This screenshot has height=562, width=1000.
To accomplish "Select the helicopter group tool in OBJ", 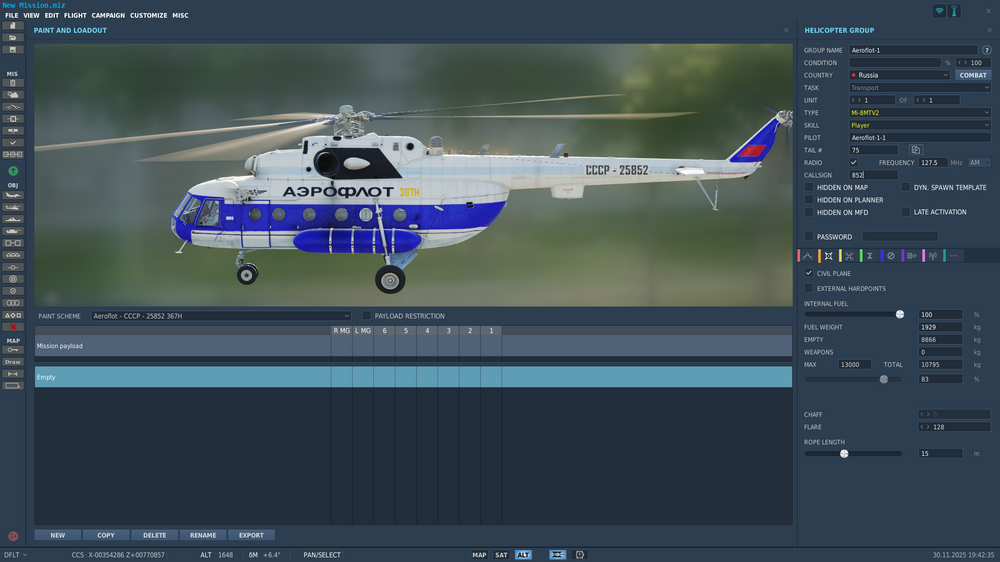I will (13, 207).
